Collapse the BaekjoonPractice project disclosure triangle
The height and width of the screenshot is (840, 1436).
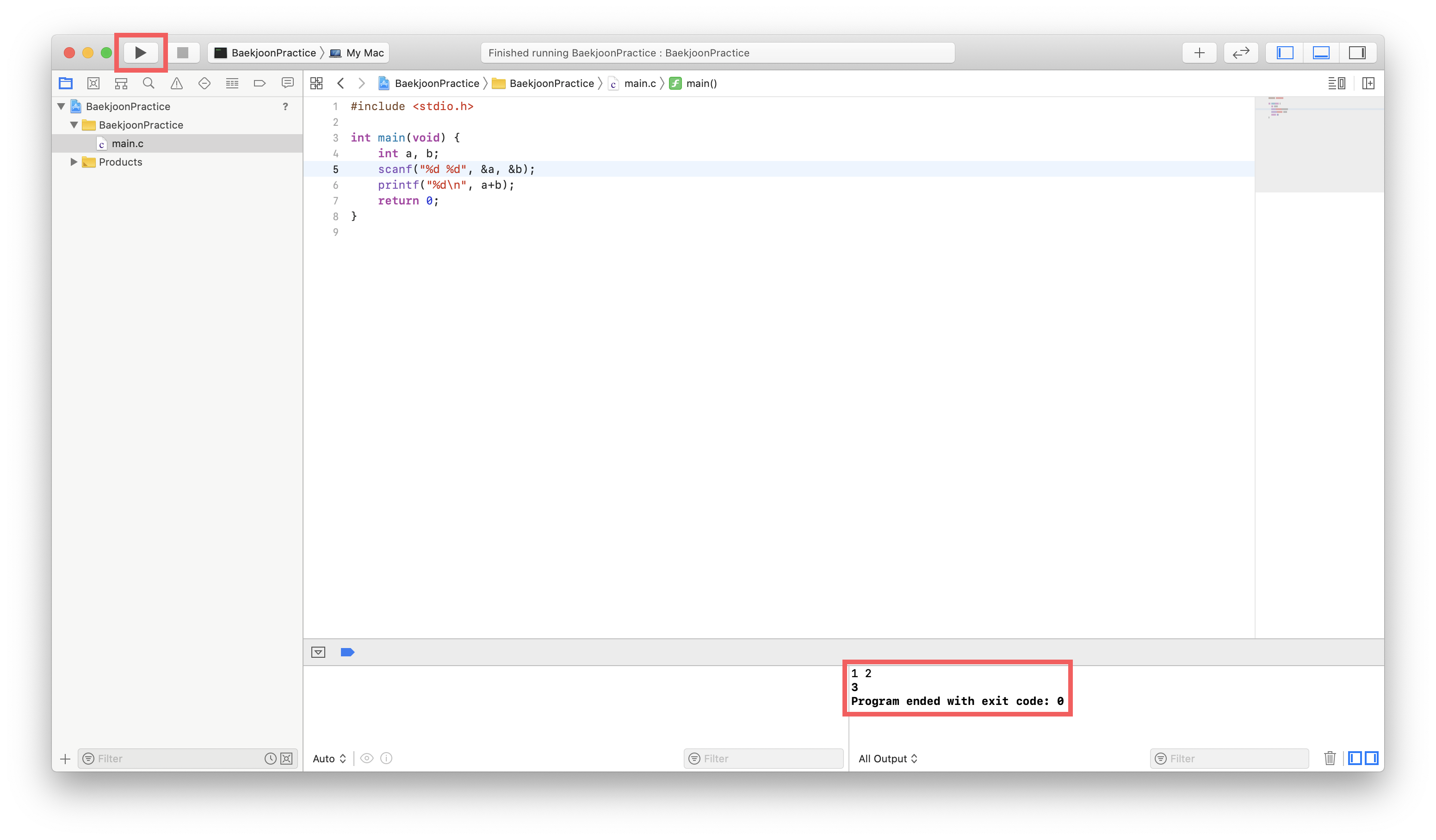[x=62, y=106]
